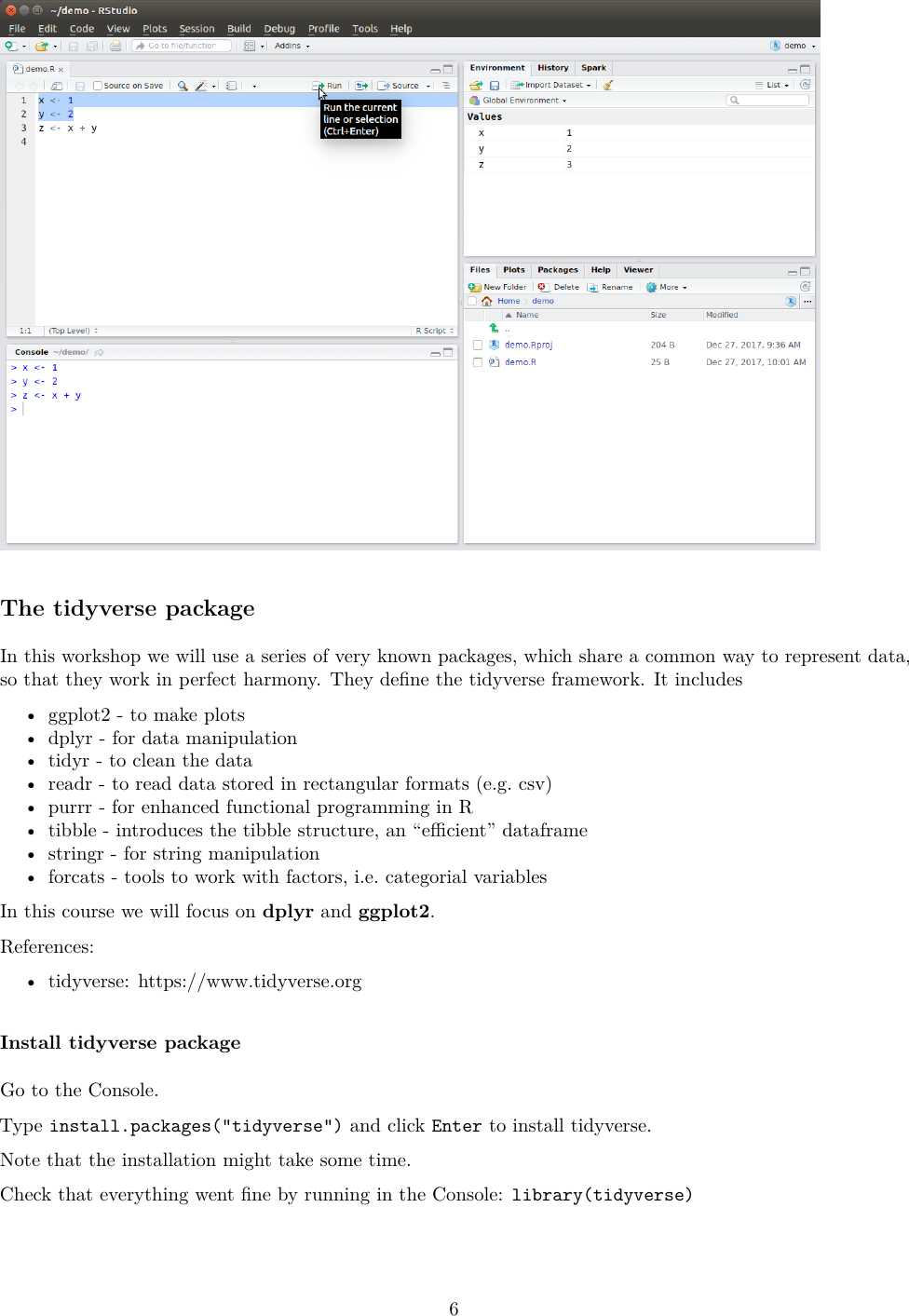Click the workspace panes grid icon
909x1316 pixels.
(249, 46)
